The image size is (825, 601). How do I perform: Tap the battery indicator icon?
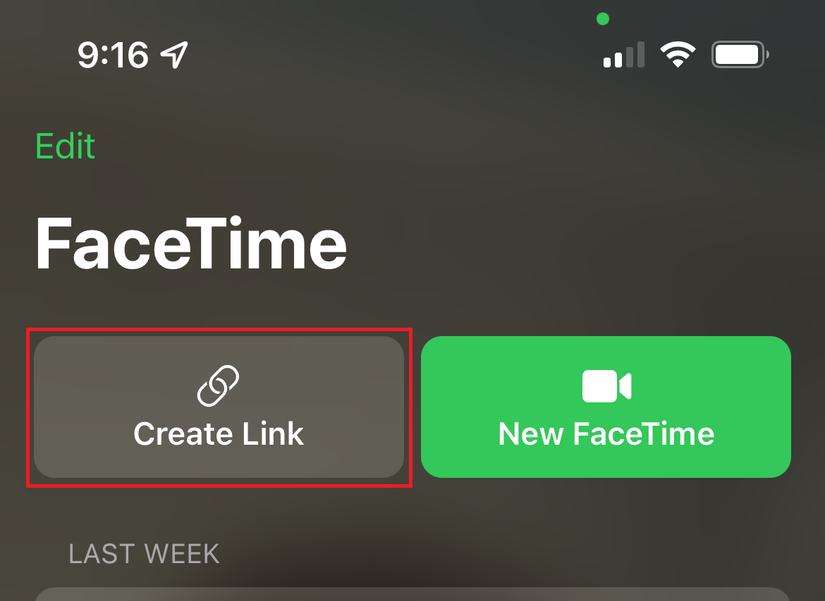pyautogui.click(x=738, y=54)
